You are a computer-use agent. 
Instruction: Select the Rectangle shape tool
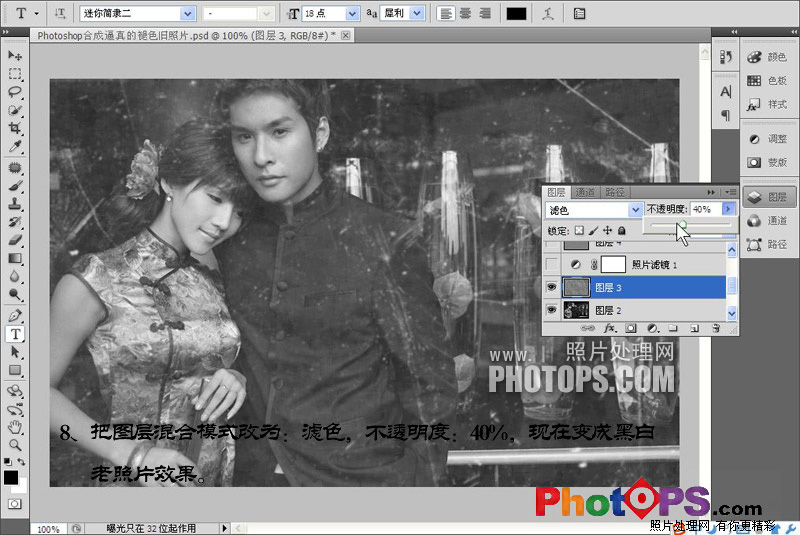(x=15, y=370)
